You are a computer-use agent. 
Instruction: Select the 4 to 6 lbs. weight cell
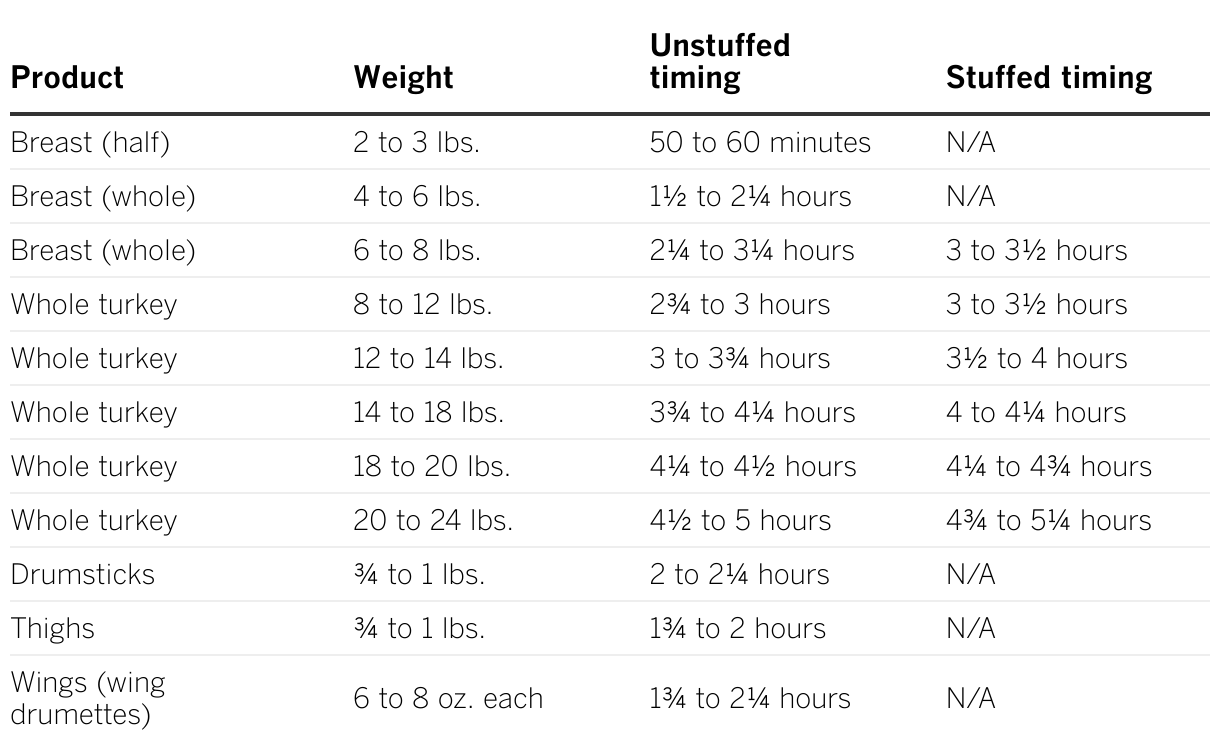[x=416, y=197]
